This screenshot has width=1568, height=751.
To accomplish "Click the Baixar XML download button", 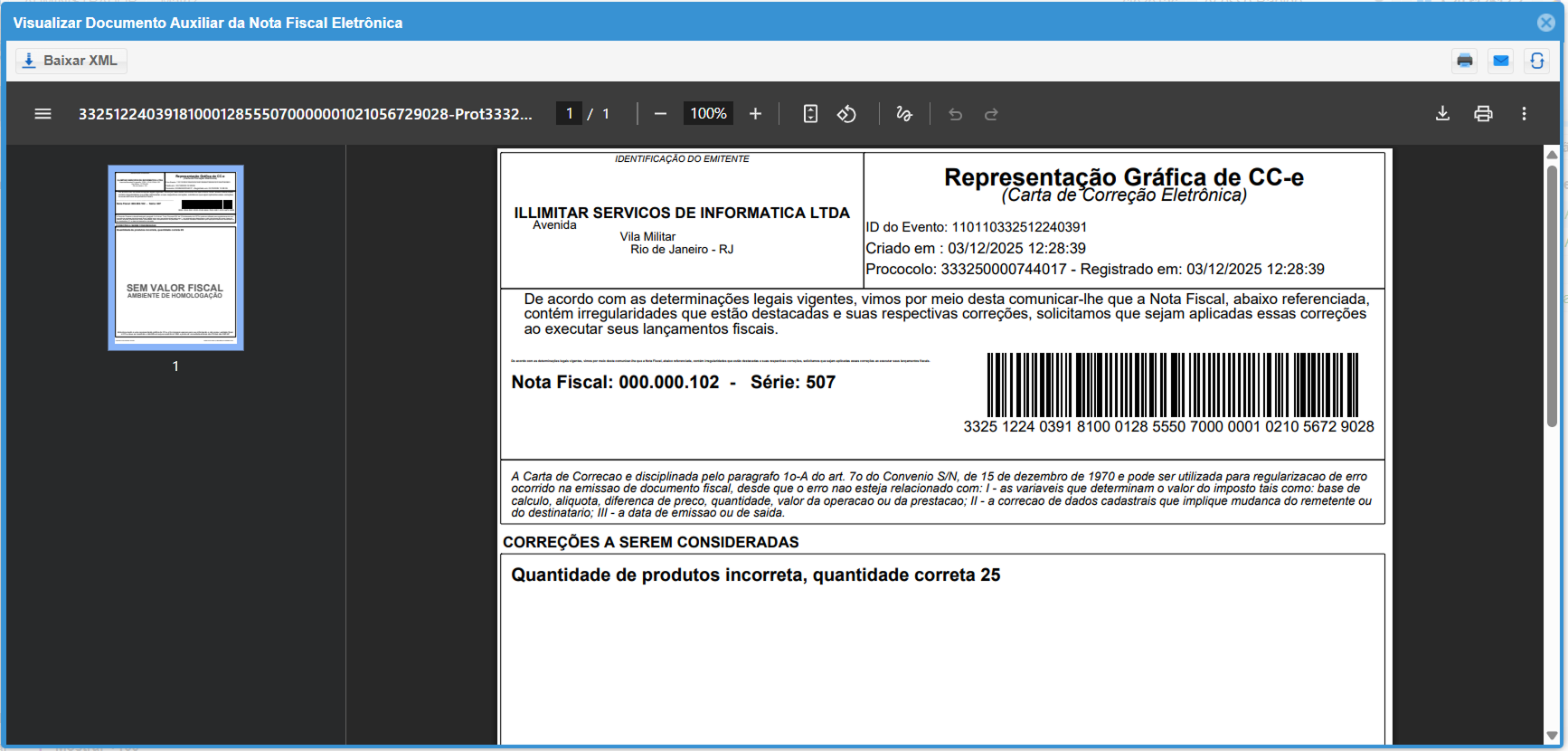I will point(71,61).
